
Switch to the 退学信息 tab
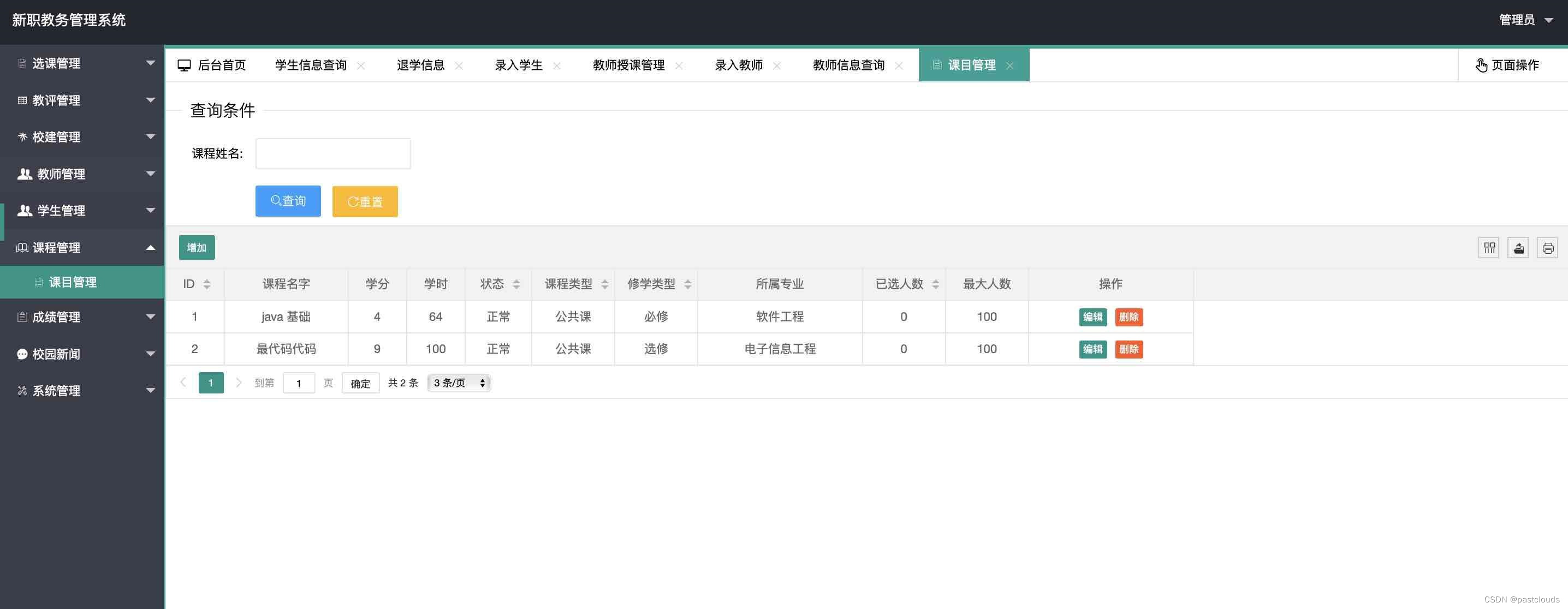pyautogui.click(x=420, y=65)
